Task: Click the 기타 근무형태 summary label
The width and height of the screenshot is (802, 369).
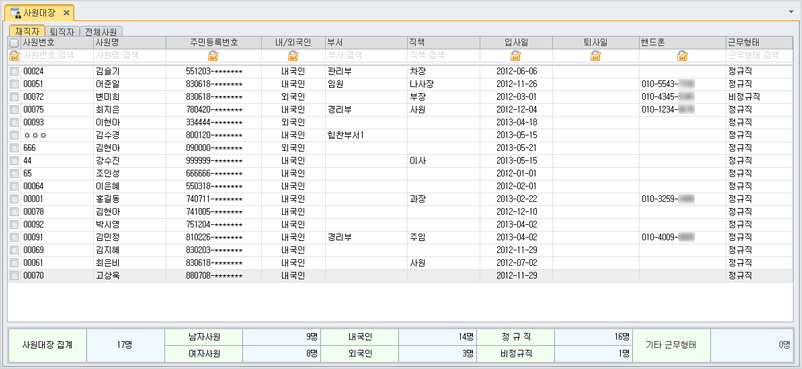Action: [671, 345]
